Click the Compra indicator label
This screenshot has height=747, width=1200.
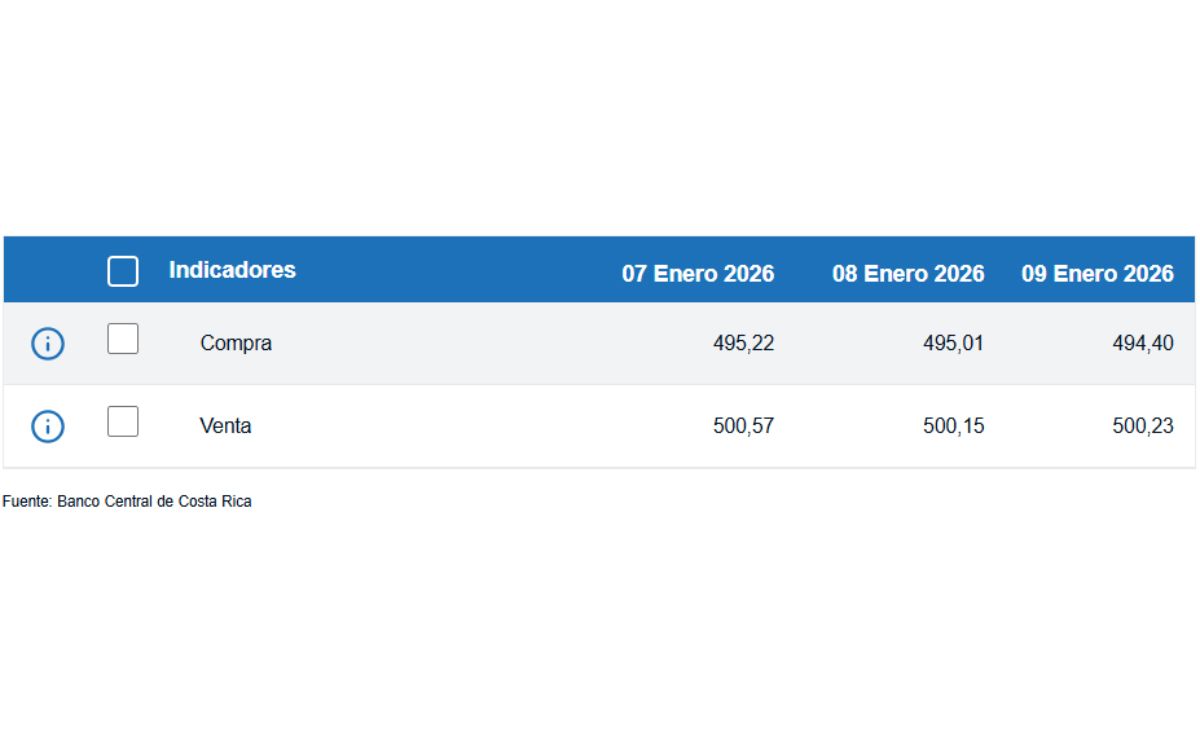(236, 343)
